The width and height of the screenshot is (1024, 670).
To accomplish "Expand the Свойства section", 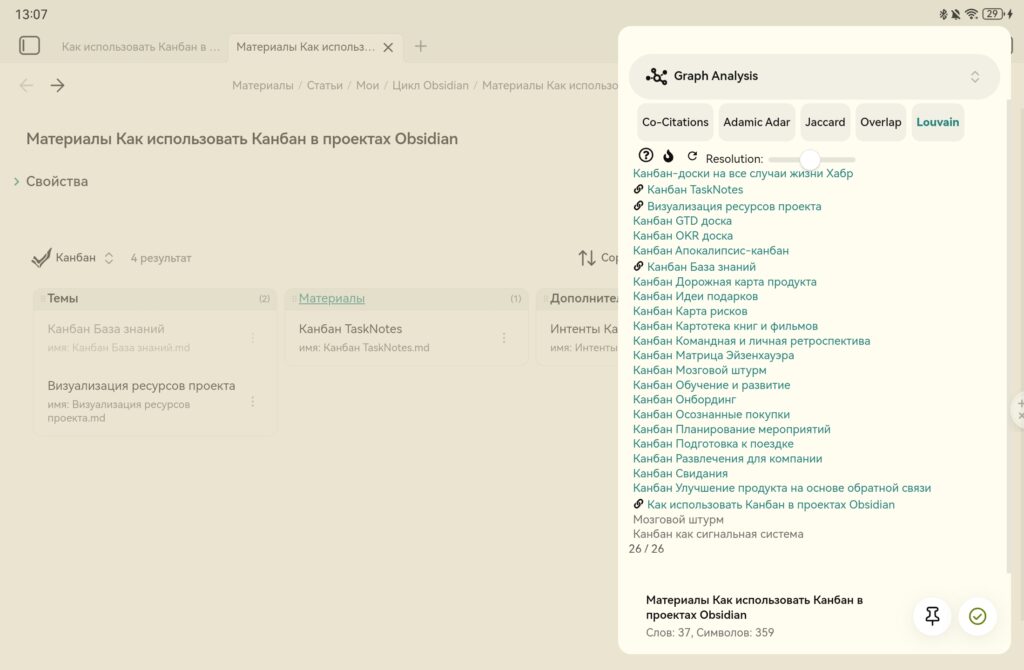I will [14, 182].
